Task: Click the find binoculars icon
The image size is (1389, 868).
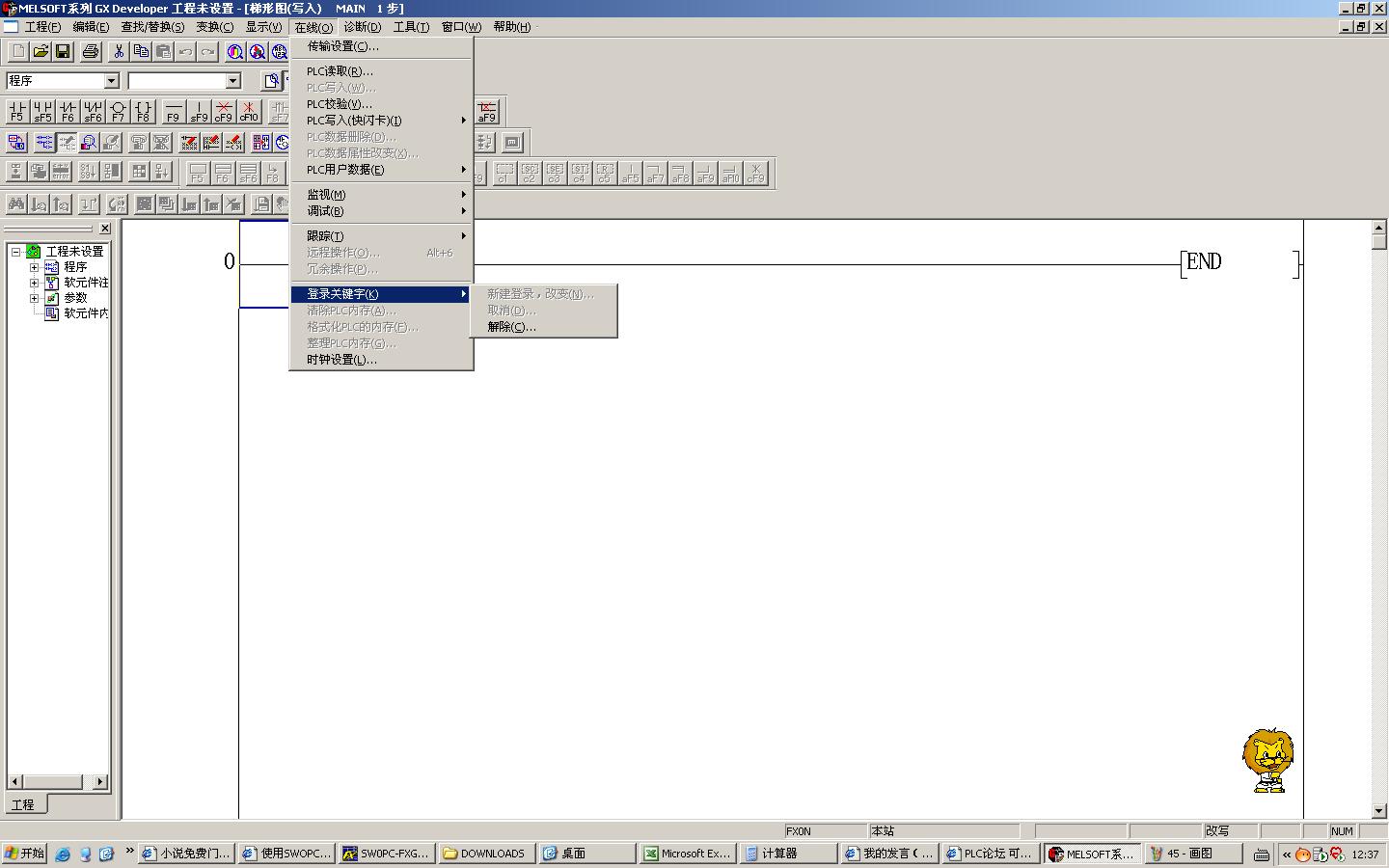Action: [16, 203]
